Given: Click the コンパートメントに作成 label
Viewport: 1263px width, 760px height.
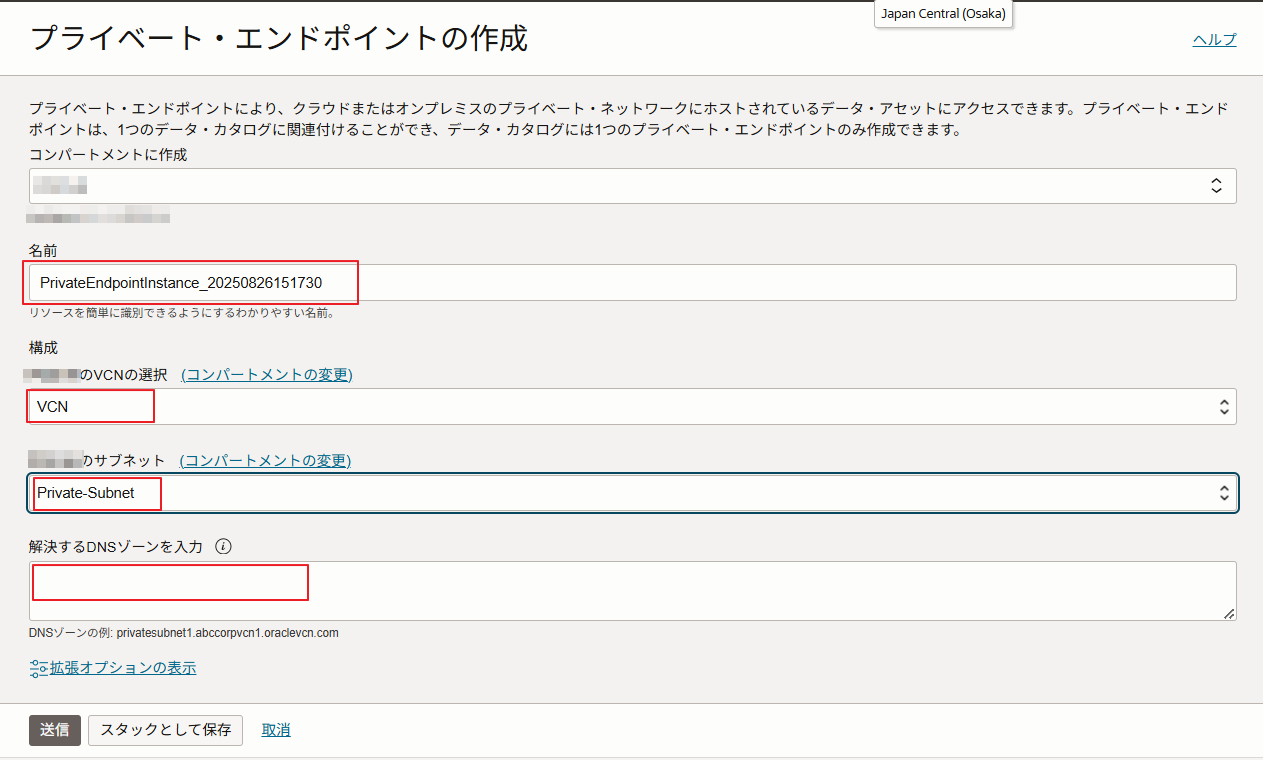Looking at the screenshot, I should click(108, 155).
